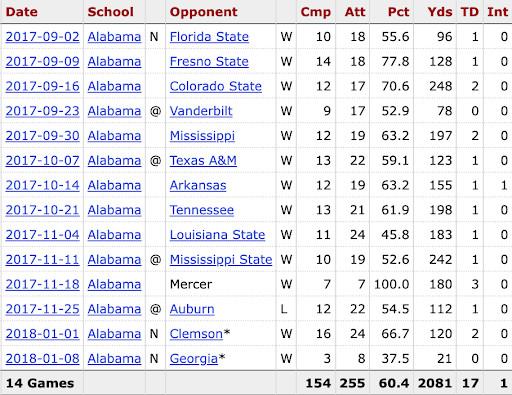Select the Vanderbilt opponent link
The height and width of the screenshot is (395, 512).
201,111
